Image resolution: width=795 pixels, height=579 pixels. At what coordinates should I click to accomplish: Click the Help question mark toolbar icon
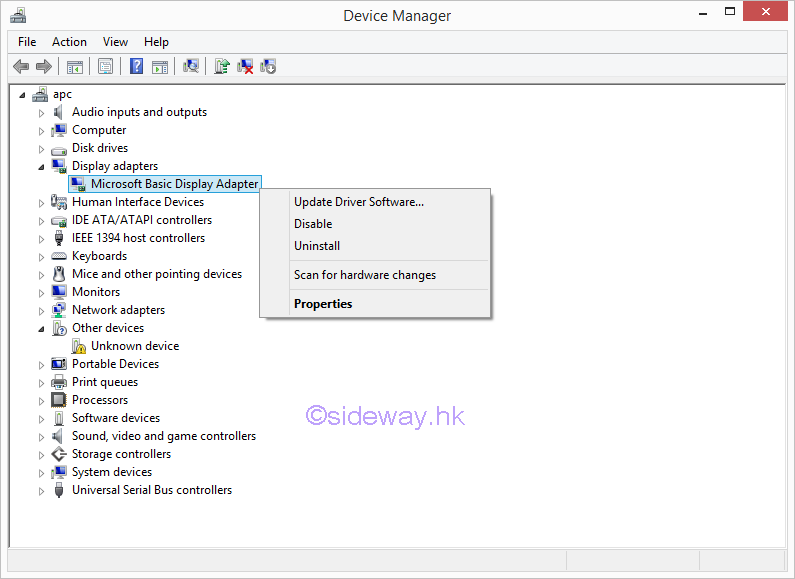[x=136, y=66]
